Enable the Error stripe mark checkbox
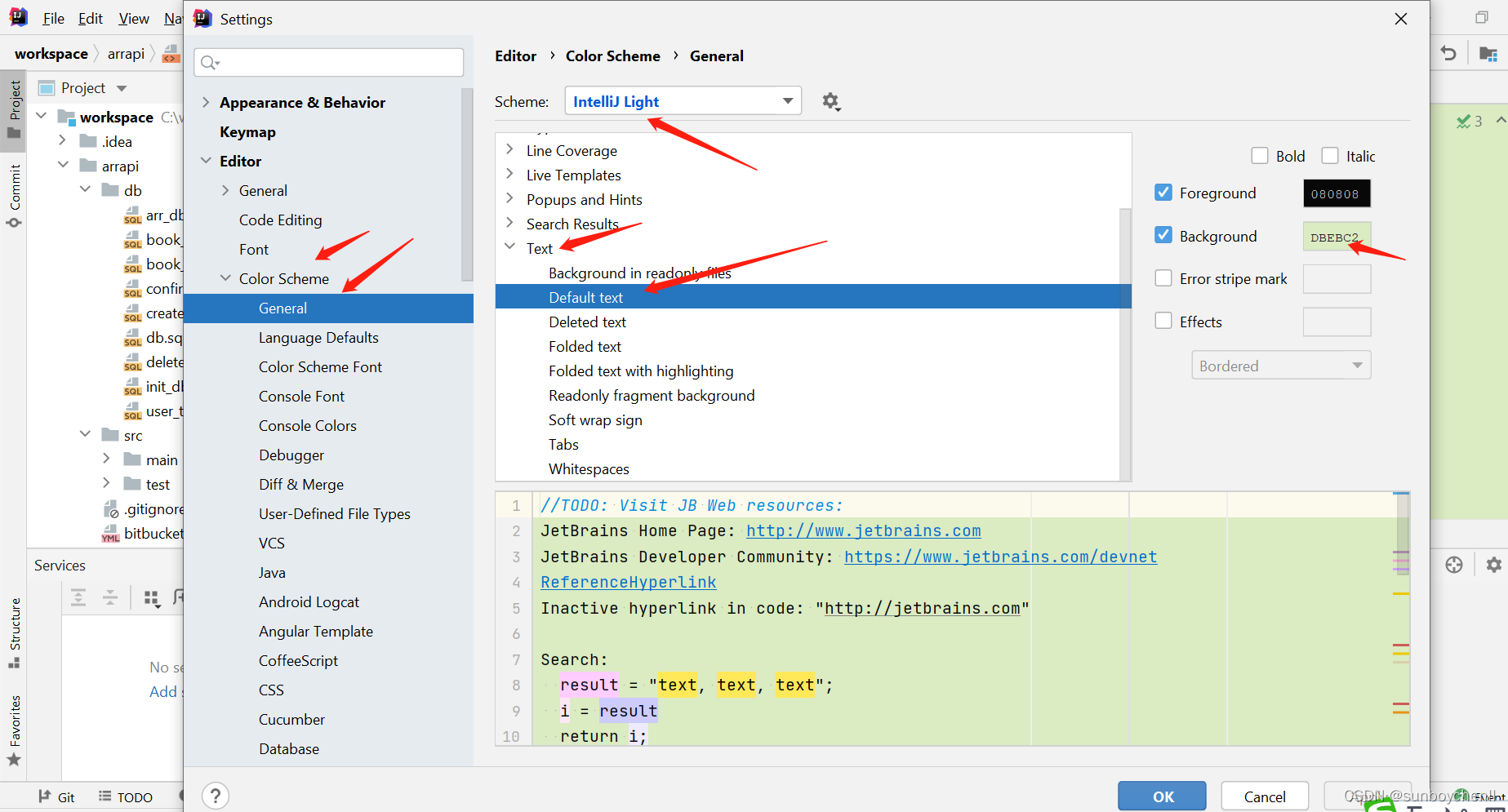The height and width of the screenshot is (812, 1508). pos(1163,278)
